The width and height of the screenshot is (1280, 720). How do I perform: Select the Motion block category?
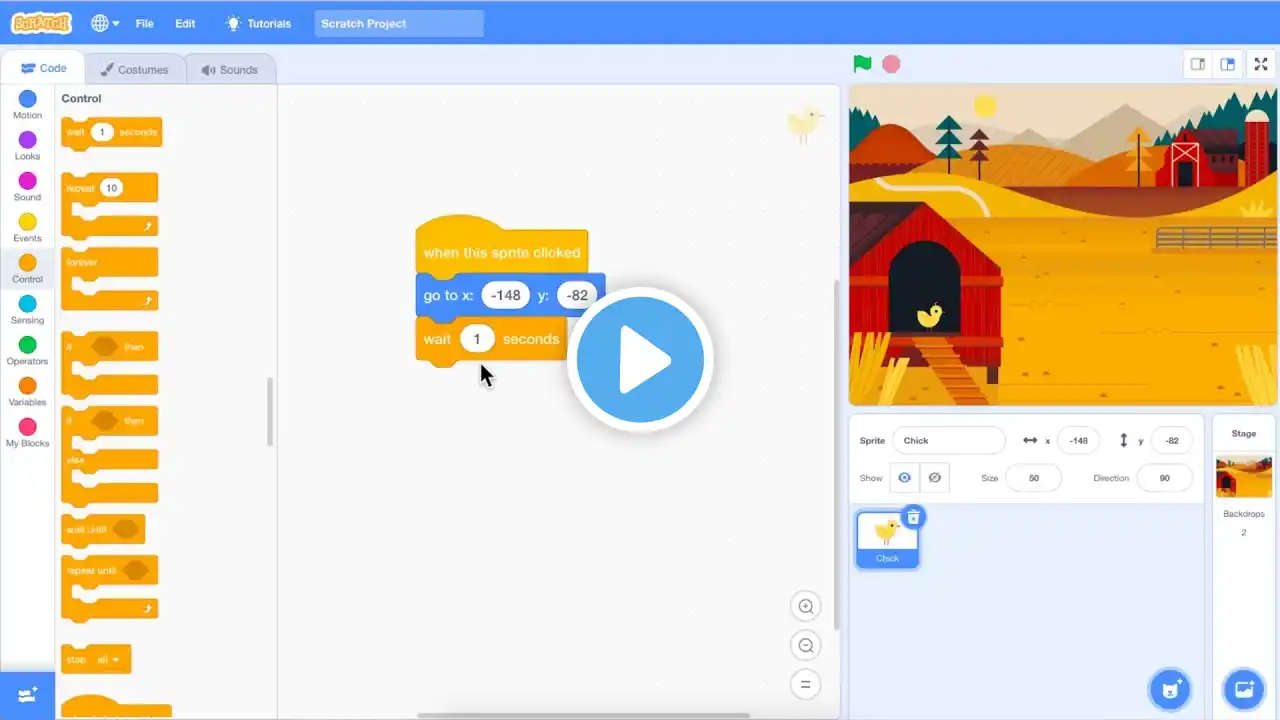(x=28, y=104)
